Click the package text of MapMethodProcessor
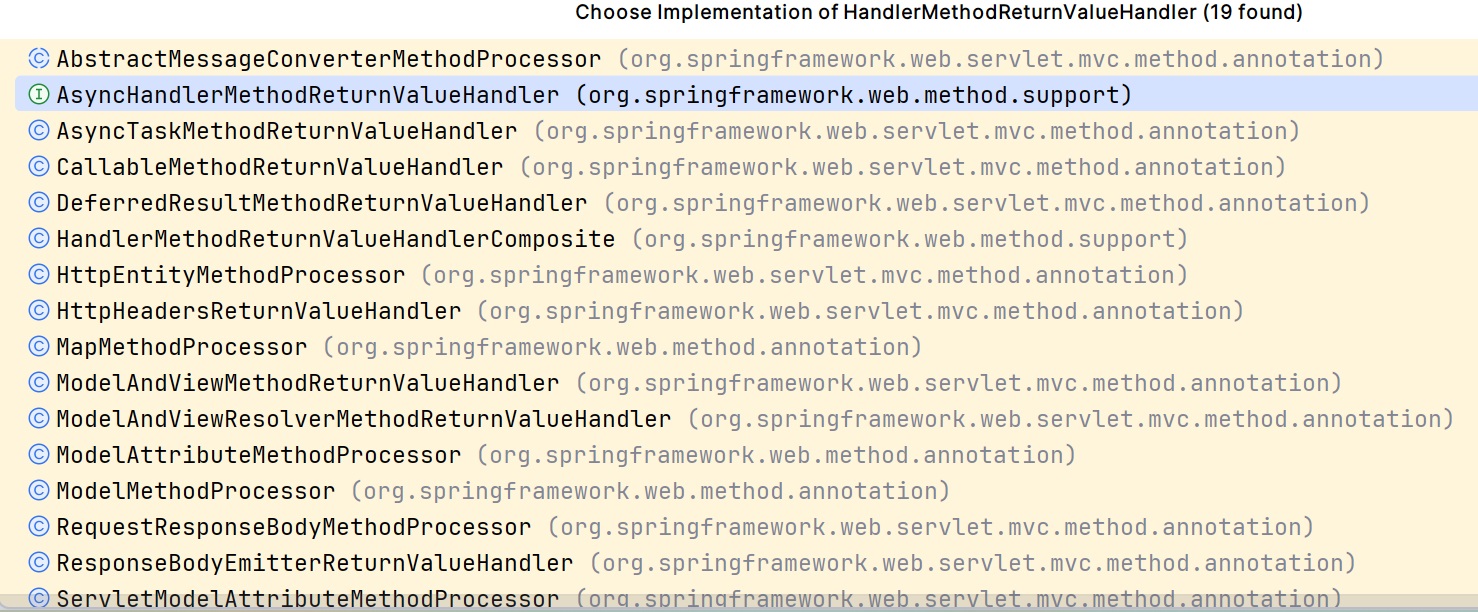 point(621,347)
